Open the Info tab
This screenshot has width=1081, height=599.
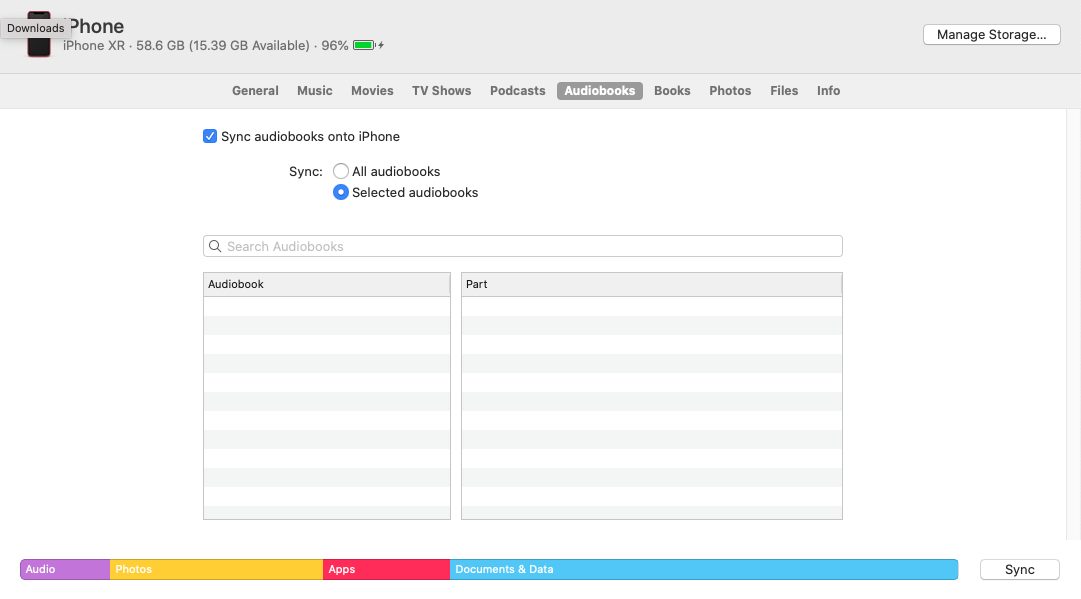(828, 91)
